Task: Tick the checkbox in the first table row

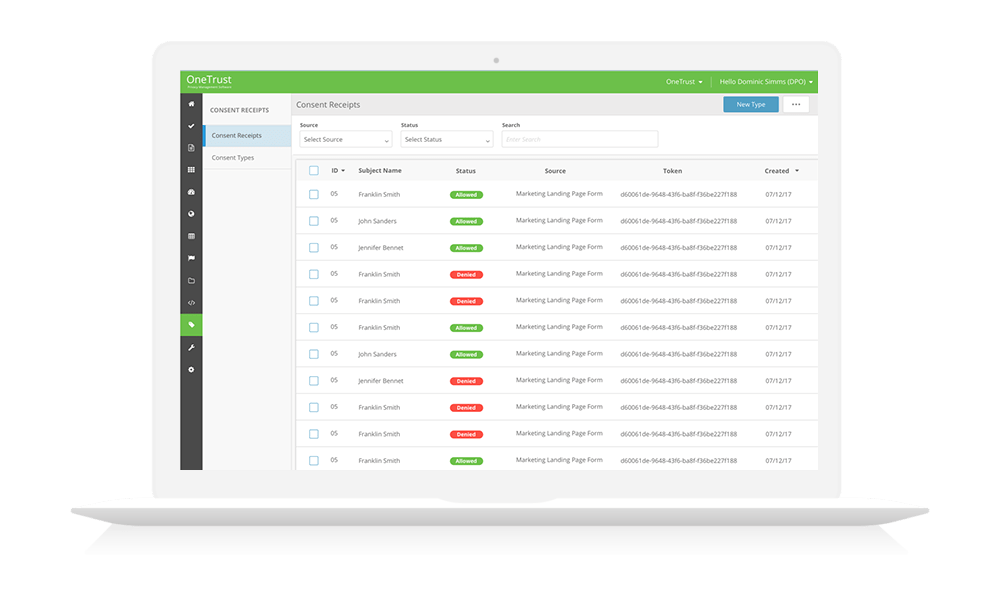Action: pos(314,194)
